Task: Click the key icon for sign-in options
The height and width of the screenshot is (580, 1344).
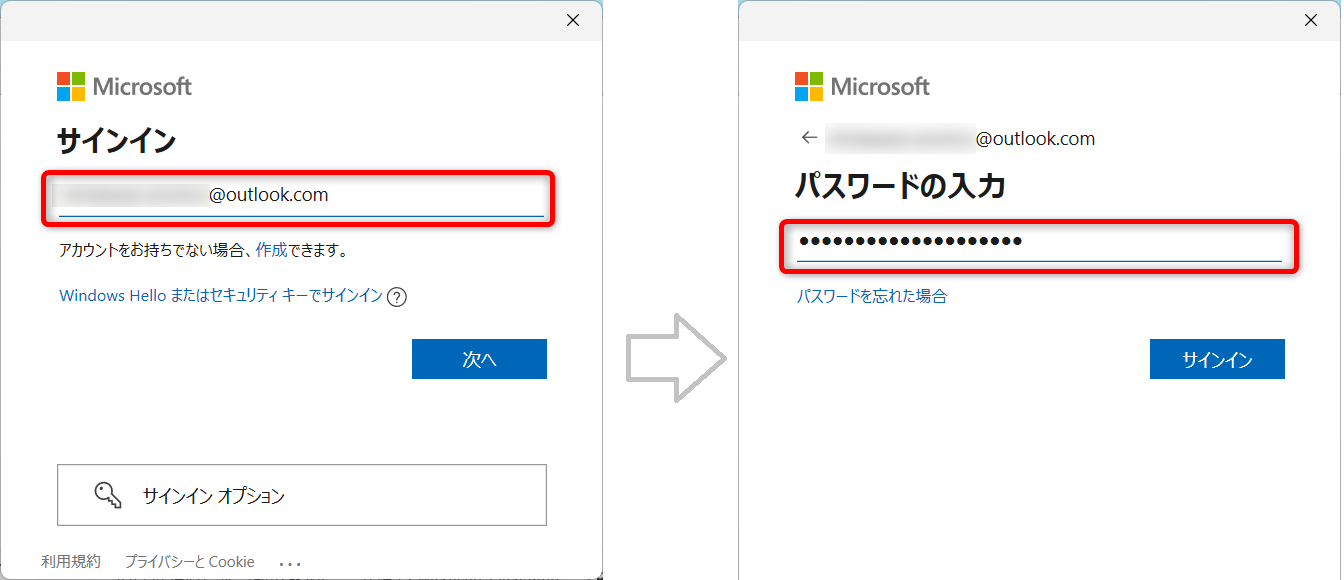Action: tap(108, 495)
